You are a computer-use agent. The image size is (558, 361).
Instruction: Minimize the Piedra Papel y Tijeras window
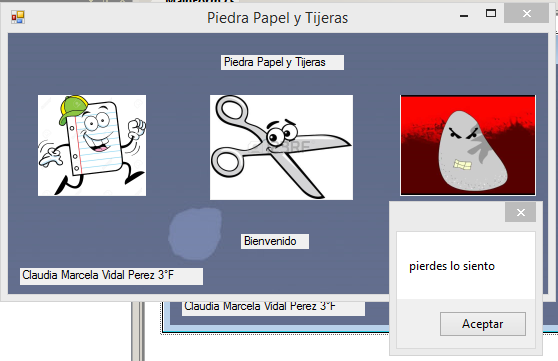tap(464, 15)
